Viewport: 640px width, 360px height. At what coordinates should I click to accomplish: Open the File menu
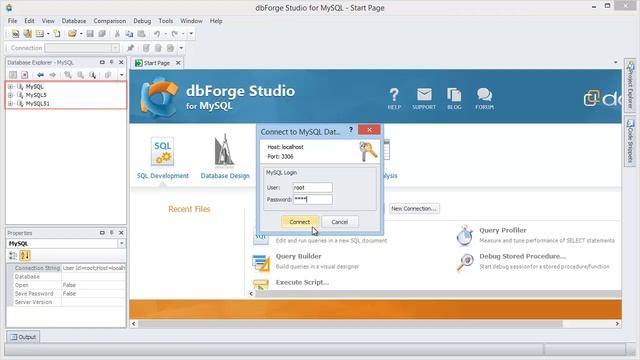(13, 21)
